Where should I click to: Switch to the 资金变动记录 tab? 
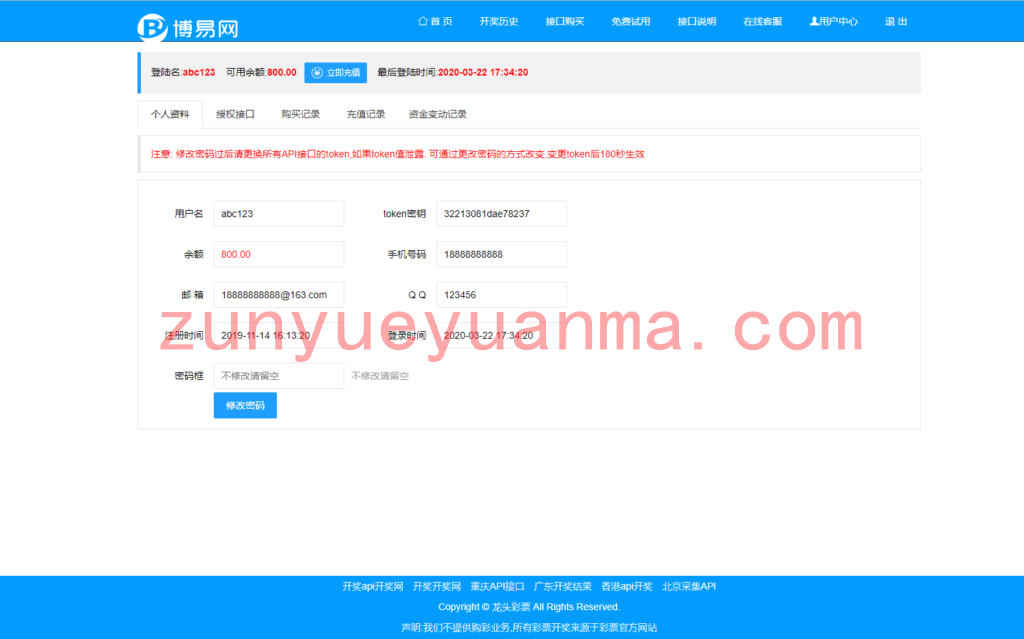(438, 114)
